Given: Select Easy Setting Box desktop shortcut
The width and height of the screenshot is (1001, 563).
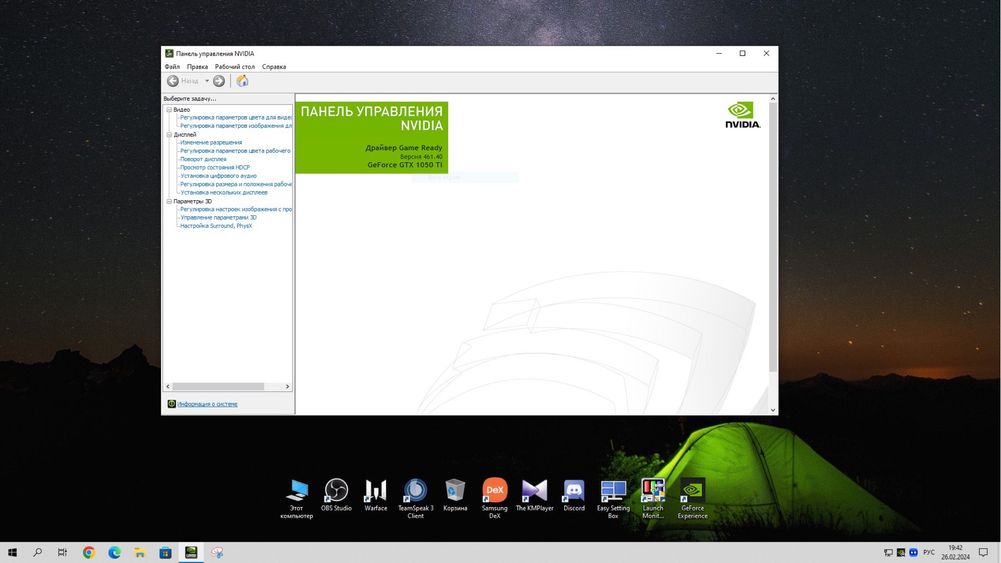Looking at the screenshot, I should [613, 499].
